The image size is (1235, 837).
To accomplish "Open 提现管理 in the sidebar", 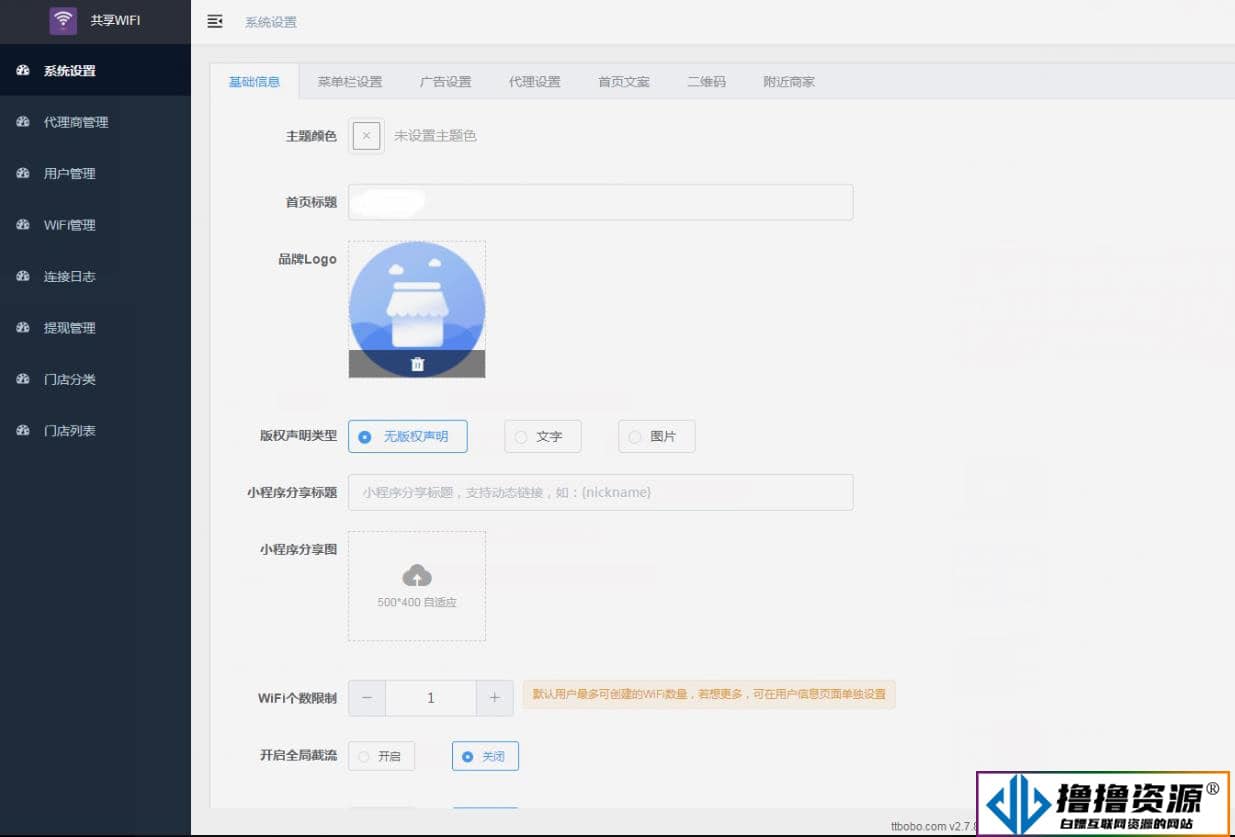I will click(x=95, y=328).
